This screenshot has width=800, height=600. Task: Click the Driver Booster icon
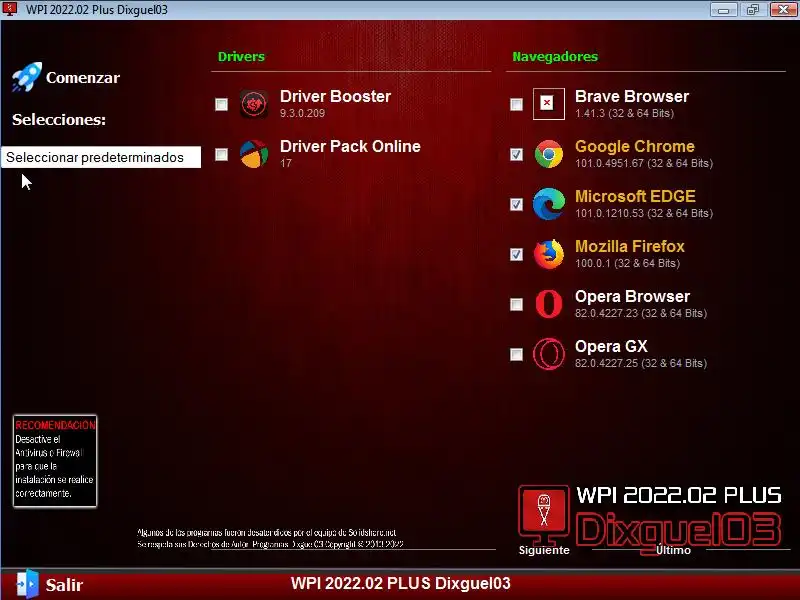tap(254, 104)
